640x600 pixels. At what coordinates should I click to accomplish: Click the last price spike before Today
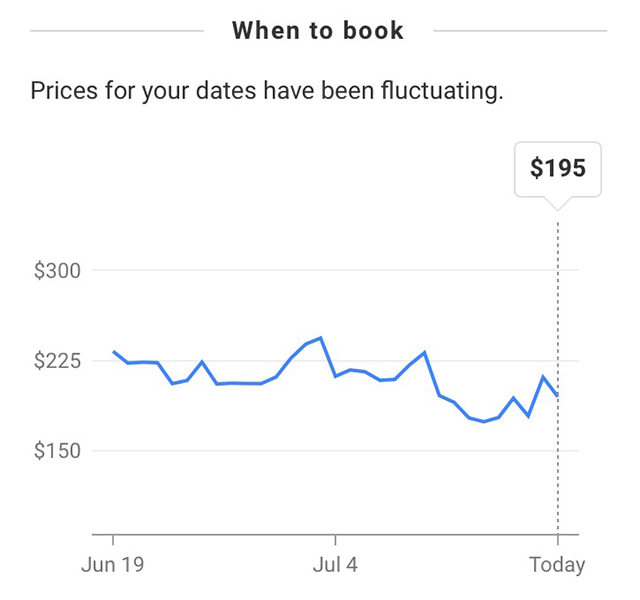click(543, 377)
